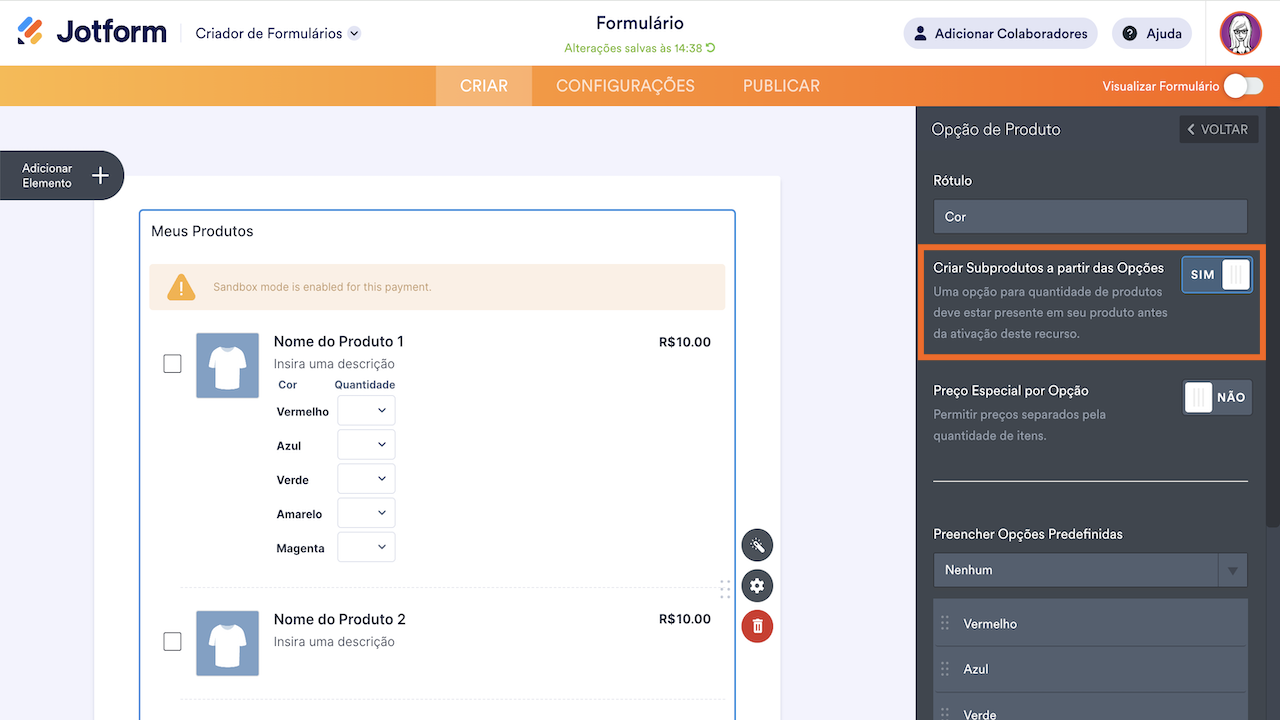Click the Nome do Produto 1 title
Screen dimensions: 1280x720
[x=339, y=341]
